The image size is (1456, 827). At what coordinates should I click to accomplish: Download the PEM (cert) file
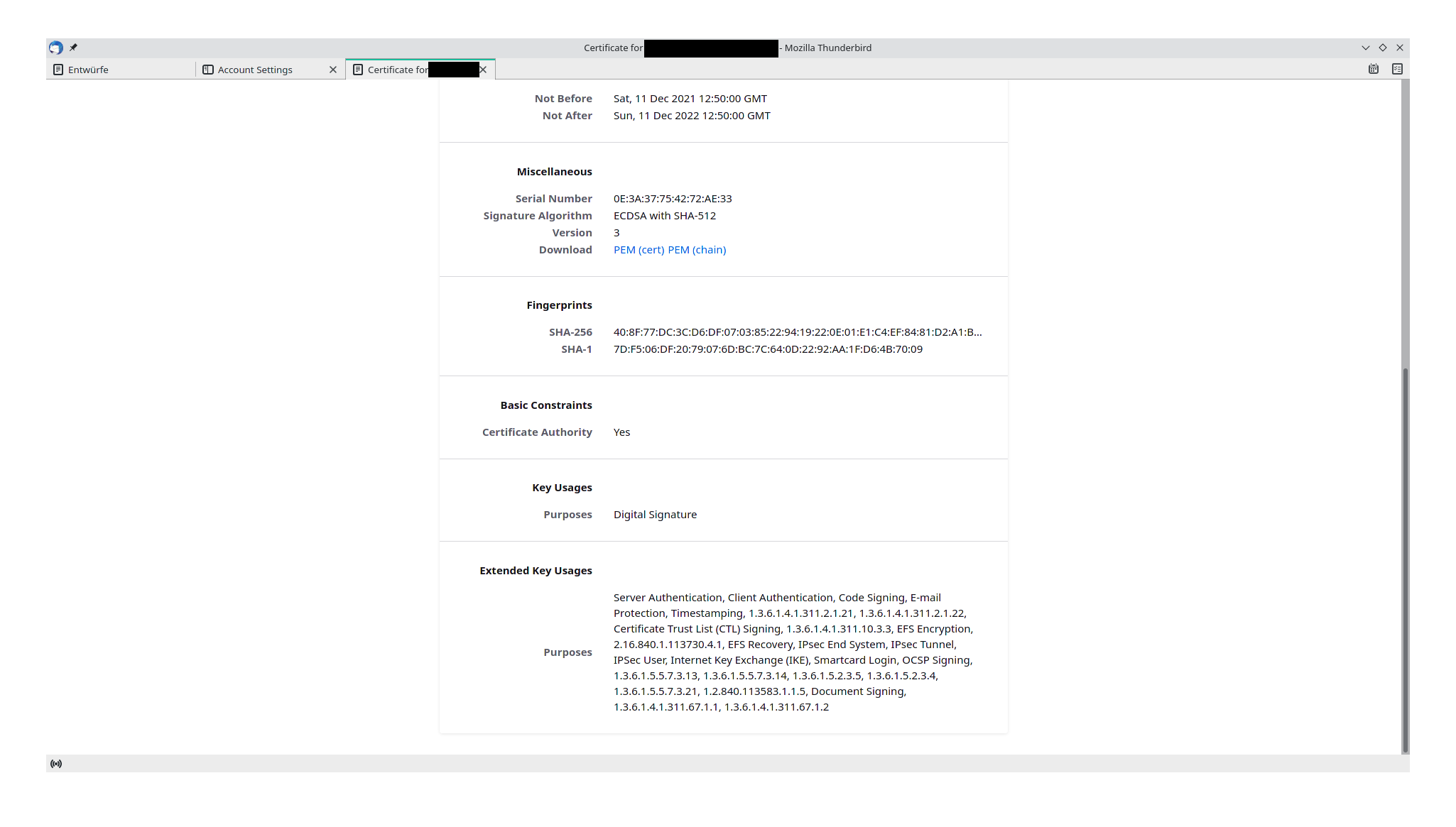click(x=639, y=250)
